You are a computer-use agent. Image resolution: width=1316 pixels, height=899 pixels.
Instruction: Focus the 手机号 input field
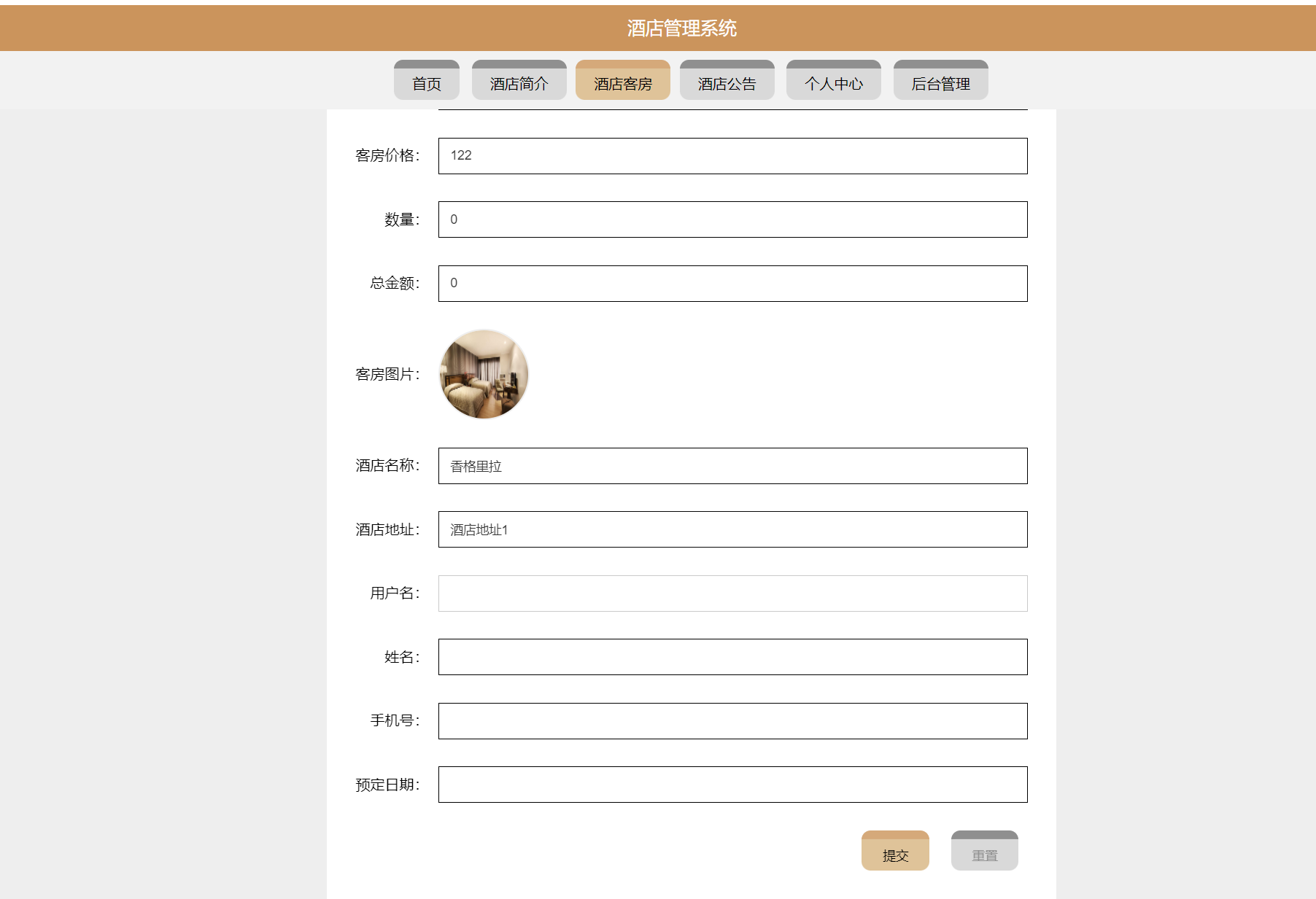coord(732,720)
